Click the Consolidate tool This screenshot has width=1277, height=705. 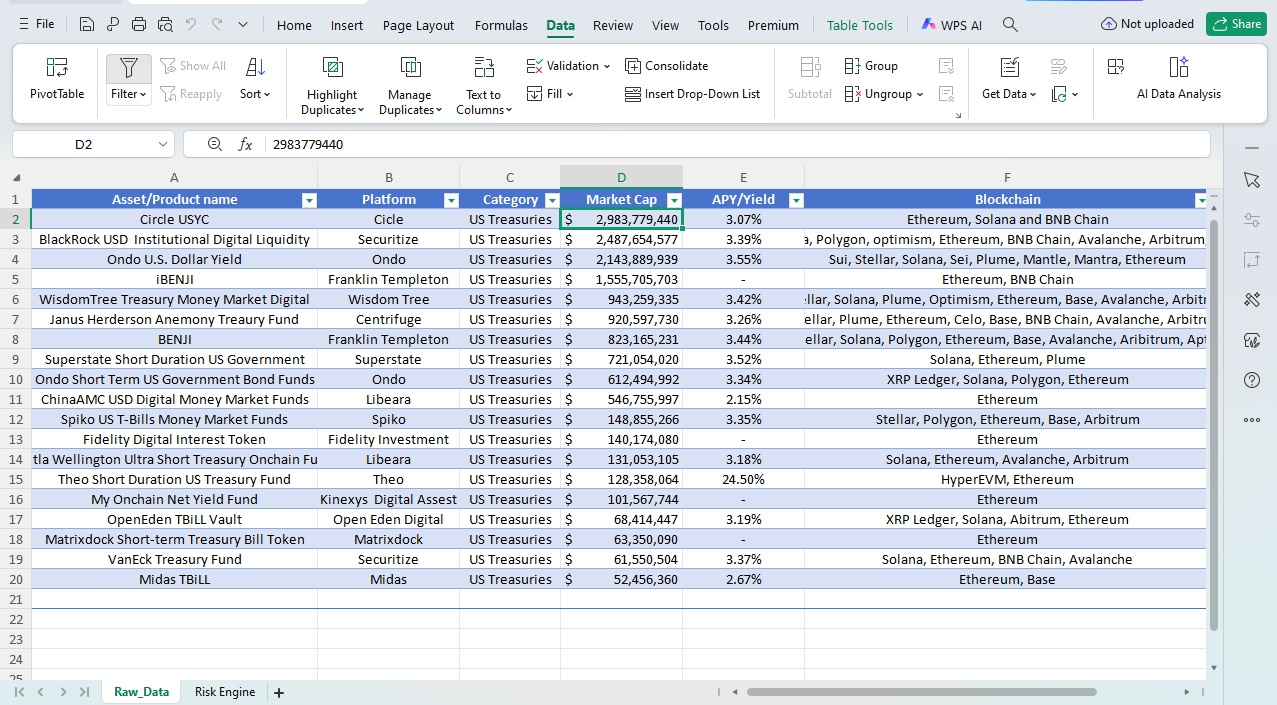click(x=666, y=66)
